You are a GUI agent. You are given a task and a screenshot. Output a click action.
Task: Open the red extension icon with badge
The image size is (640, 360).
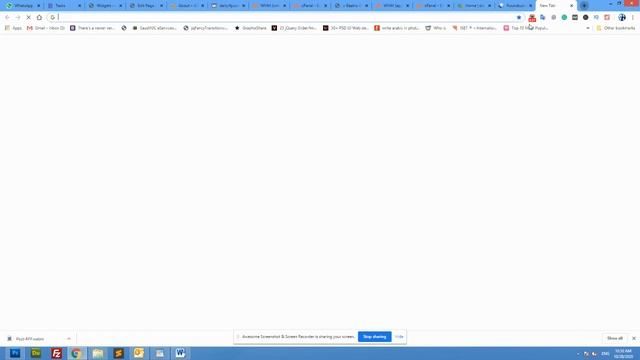tap(532, 18)
